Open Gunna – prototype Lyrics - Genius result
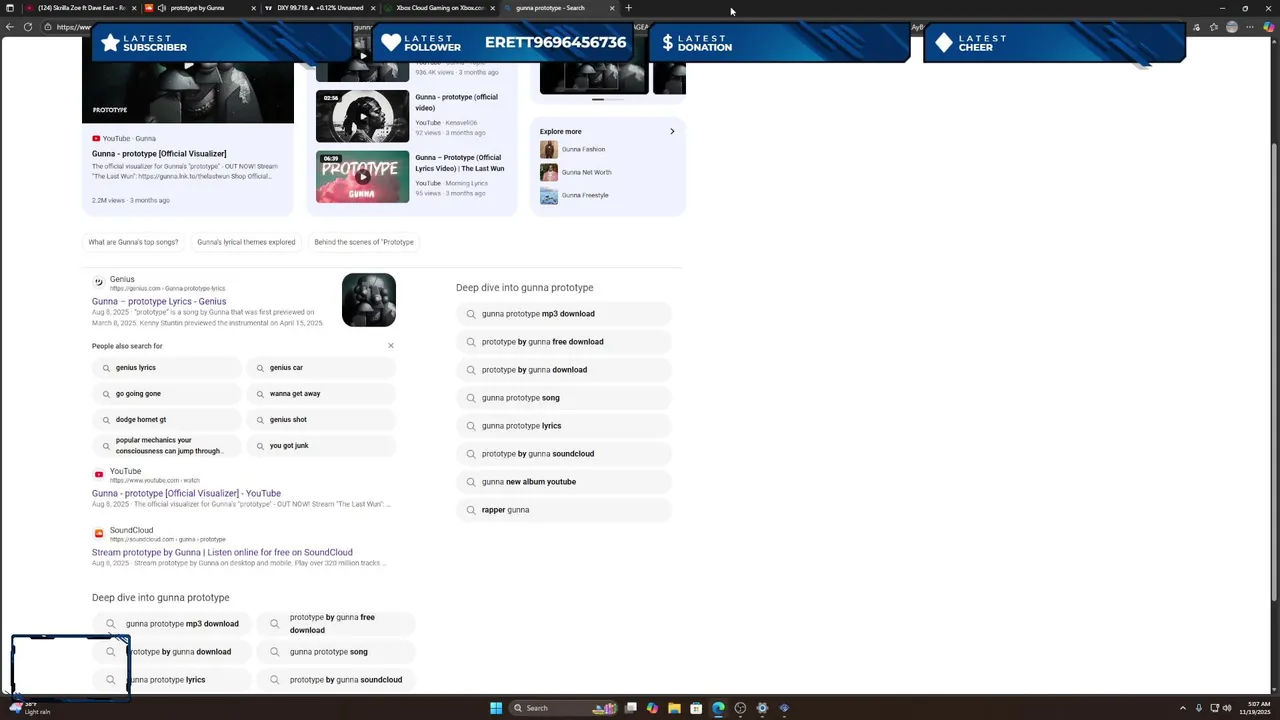The image size is (1280, 720). click(159, 301)
